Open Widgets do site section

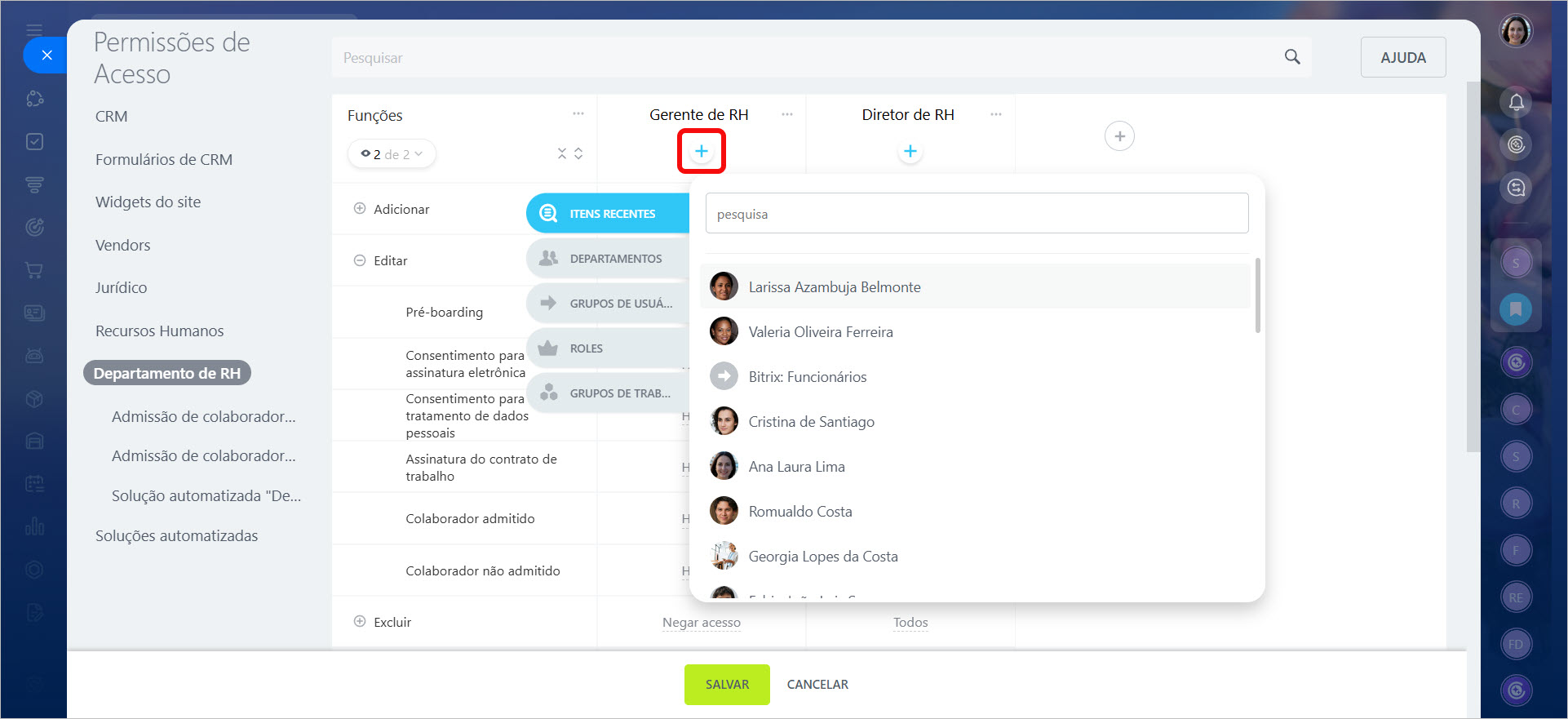(x=148, y=202)
